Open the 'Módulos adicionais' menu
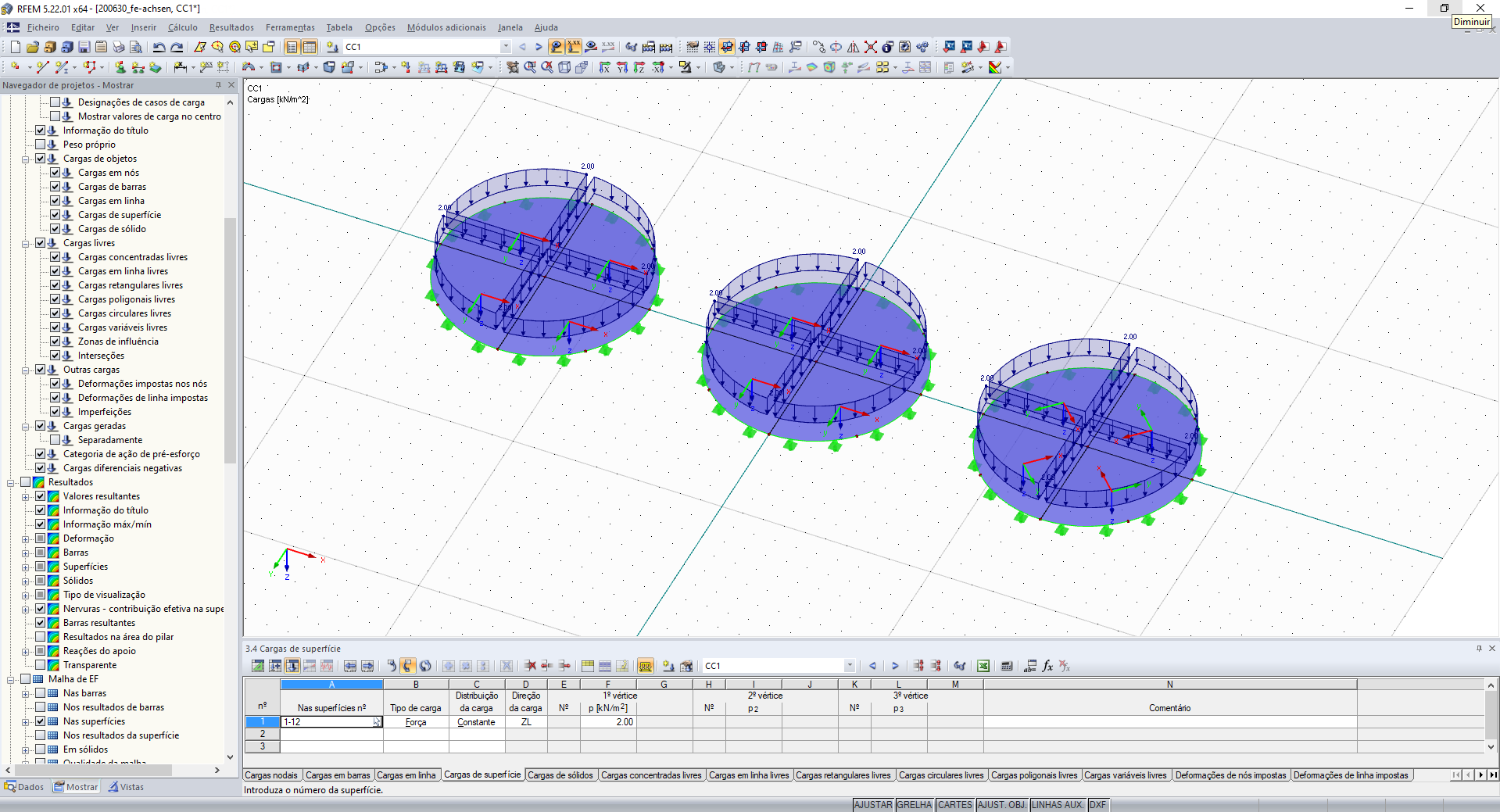Image resolution: width=1500 pixels, height=812 pixels. 446,27
